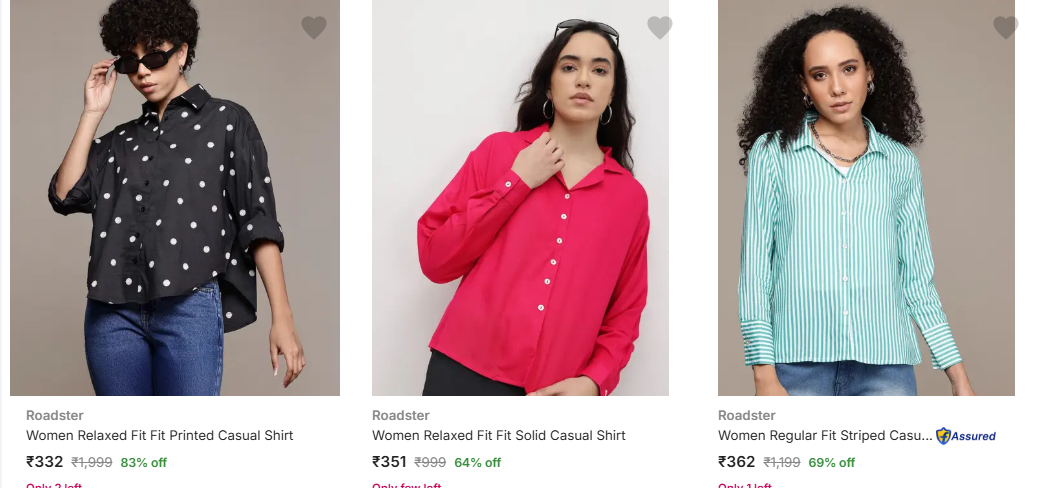Image resolution: width=1059 pixels, height=488 pixels.
Task: Favorite the green striped shirt with heart
Action: point(1006,28)
